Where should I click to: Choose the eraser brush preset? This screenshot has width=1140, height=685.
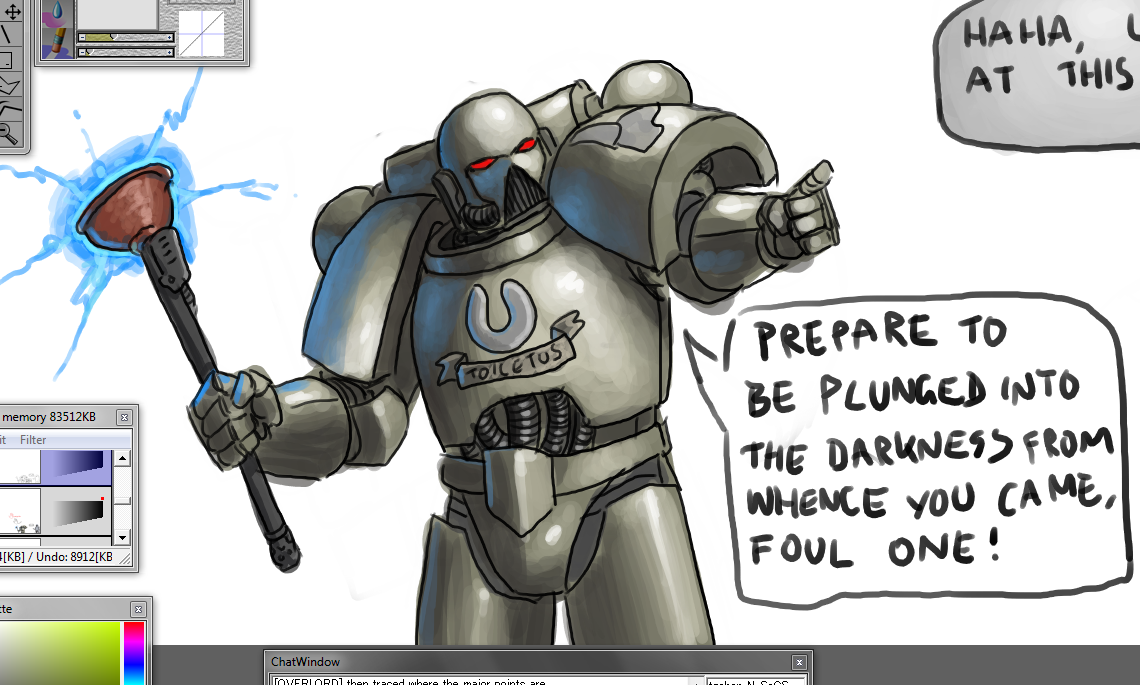[58, 43]
